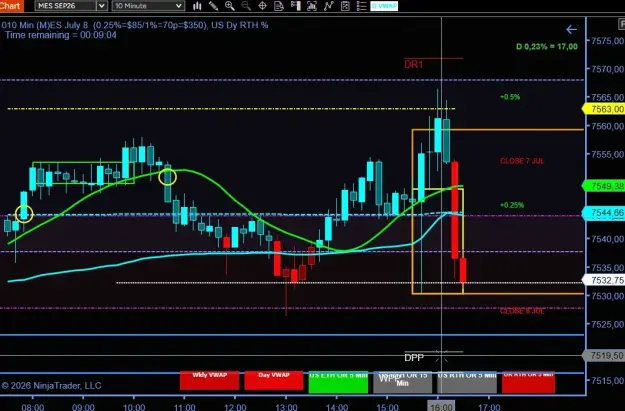
Task: Activate the zoom out magnifier
Action: (246, 6)
